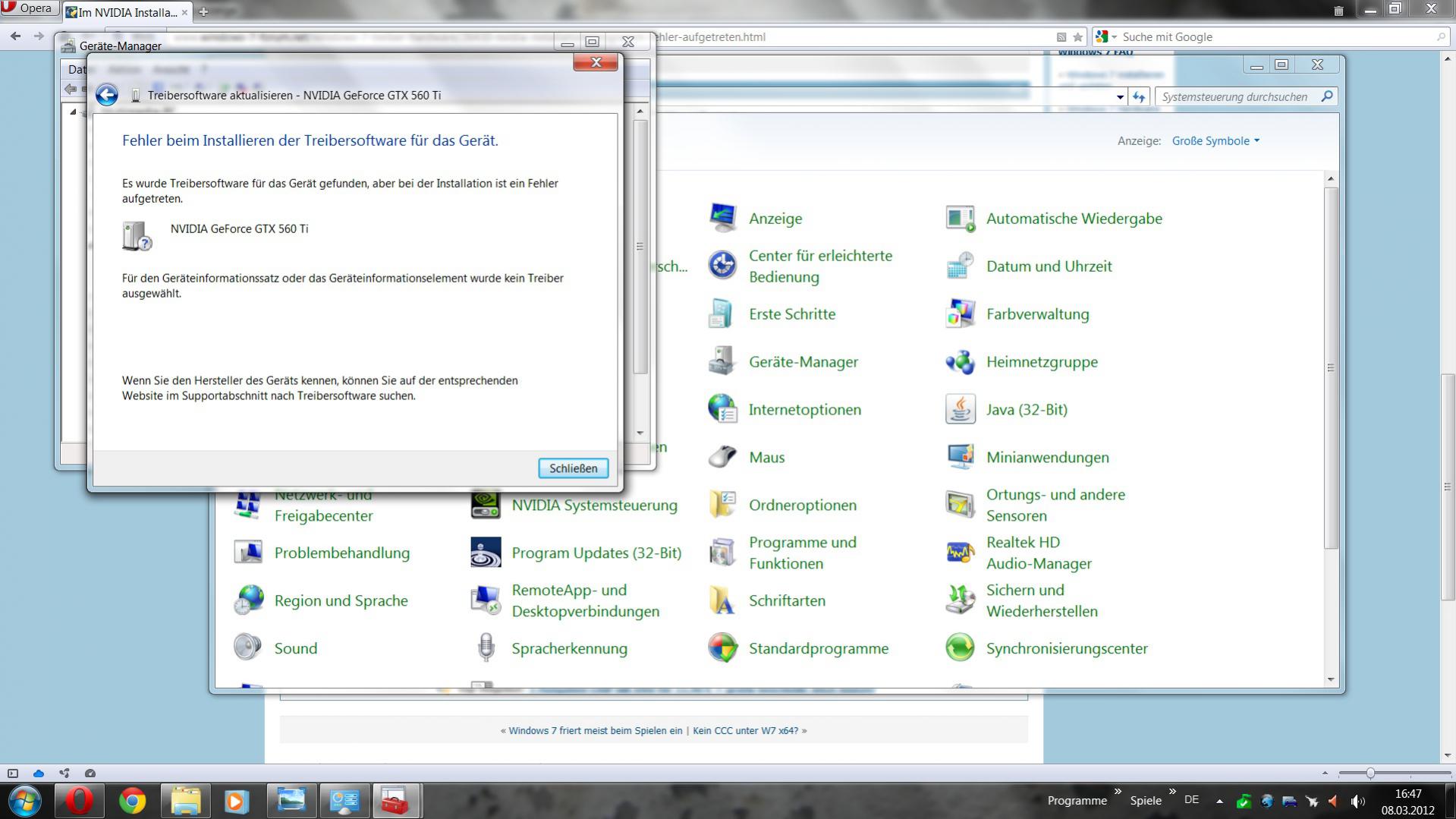Click the Opera Turbo status icon
Viewport: 1456px width, 819px height.
click(90, 773)
